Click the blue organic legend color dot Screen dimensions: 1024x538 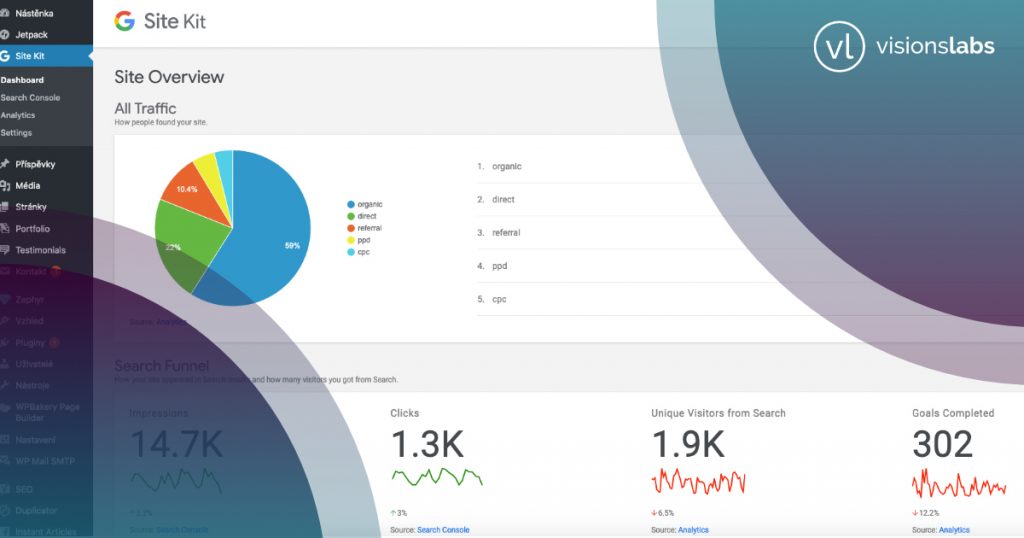point(349,204)
